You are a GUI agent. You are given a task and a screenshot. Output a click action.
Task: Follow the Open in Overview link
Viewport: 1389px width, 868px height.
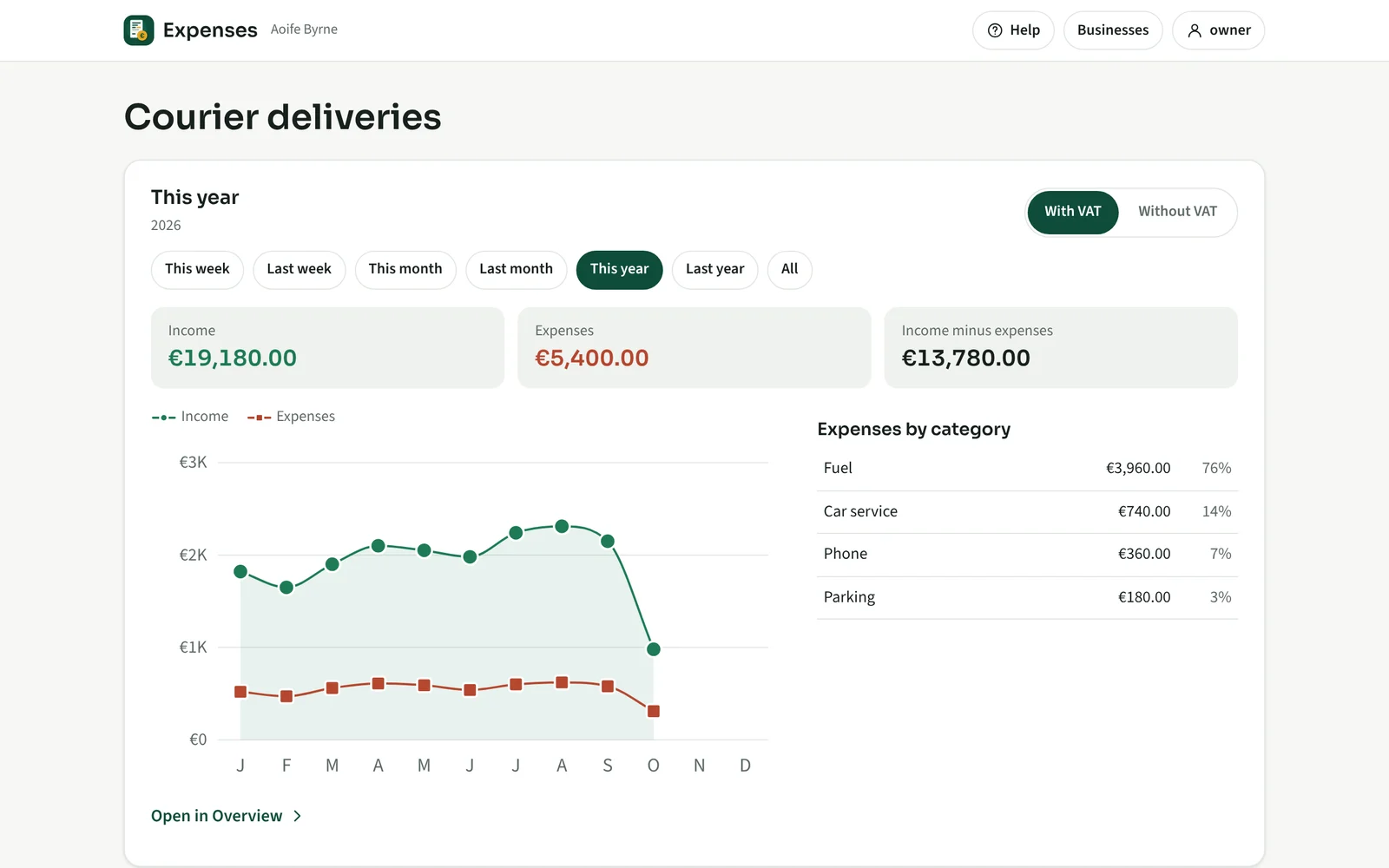(226, 816)
